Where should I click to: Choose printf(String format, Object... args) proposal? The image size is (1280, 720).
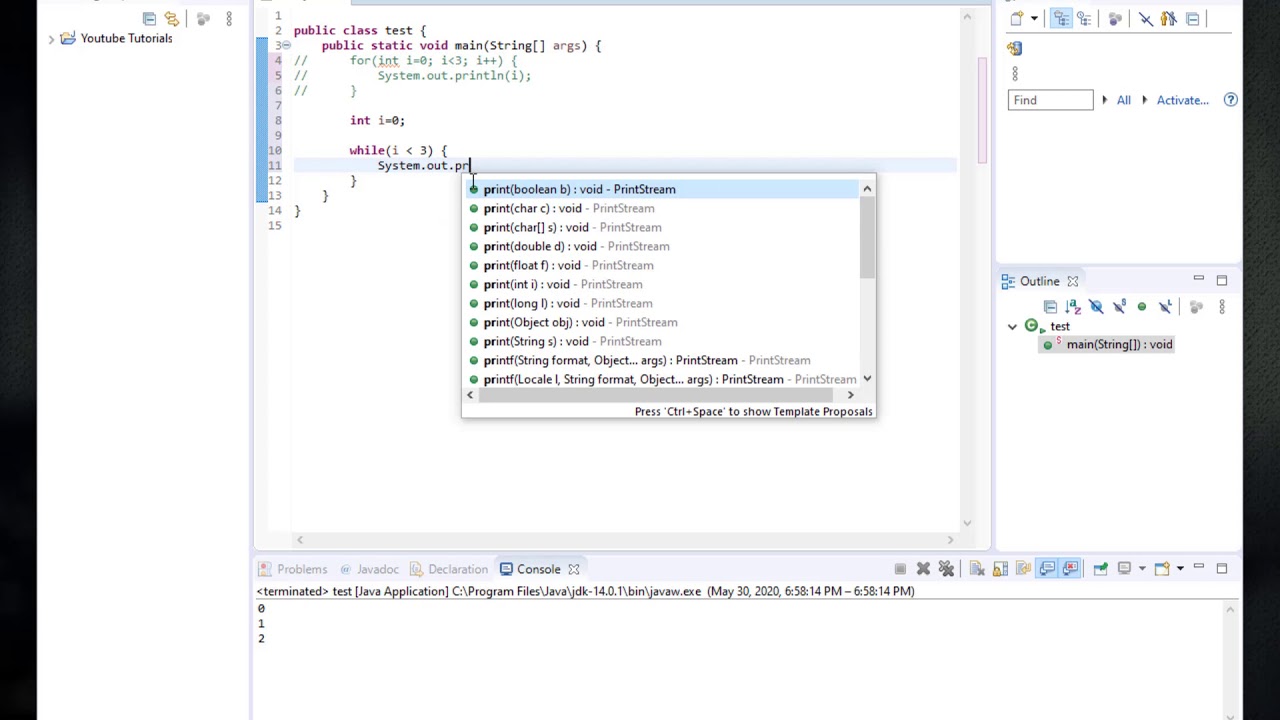point(660,360)
